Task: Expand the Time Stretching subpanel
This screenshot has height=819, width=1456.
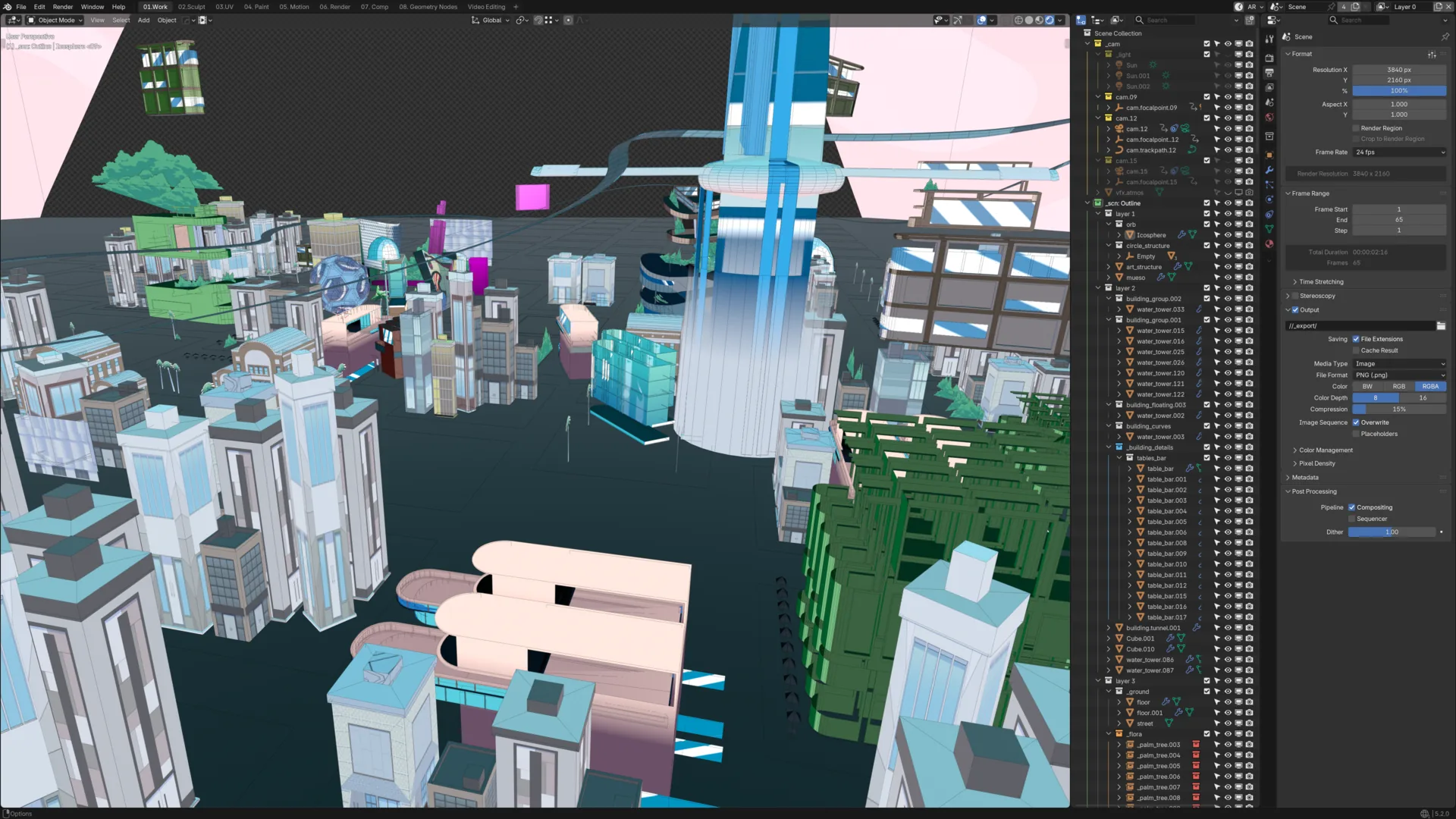Action: click(1320, 282)
